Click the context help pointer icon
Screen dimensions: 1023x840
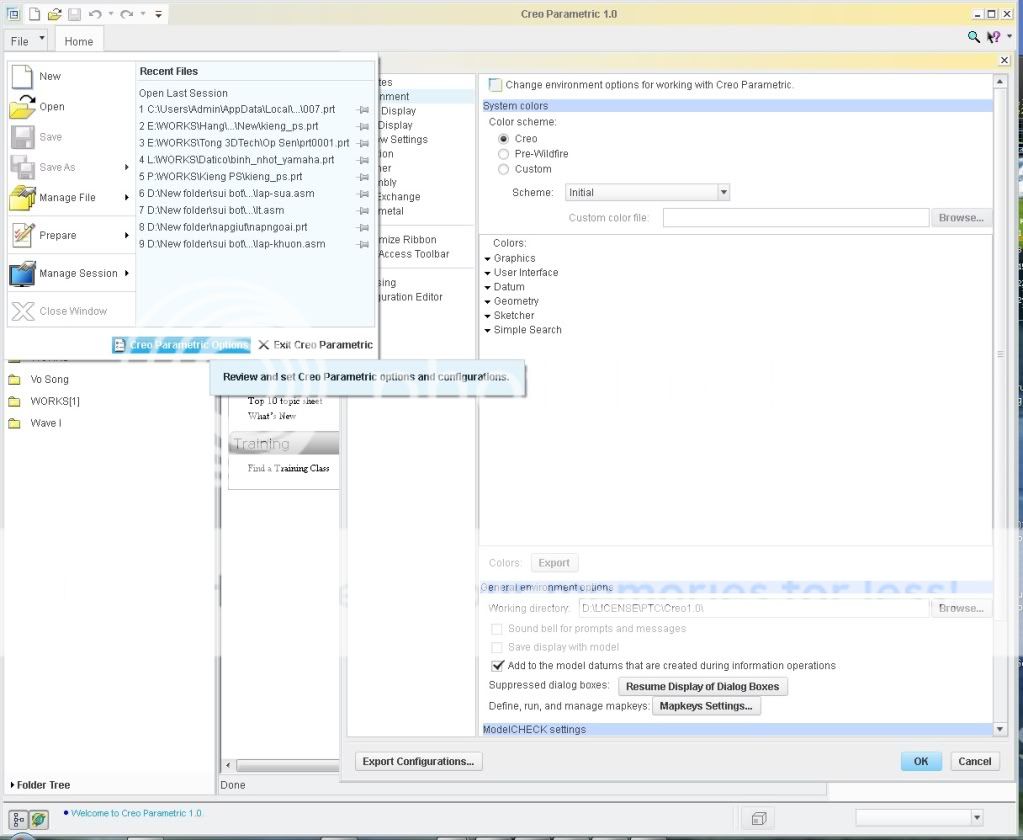coord(994,37)
